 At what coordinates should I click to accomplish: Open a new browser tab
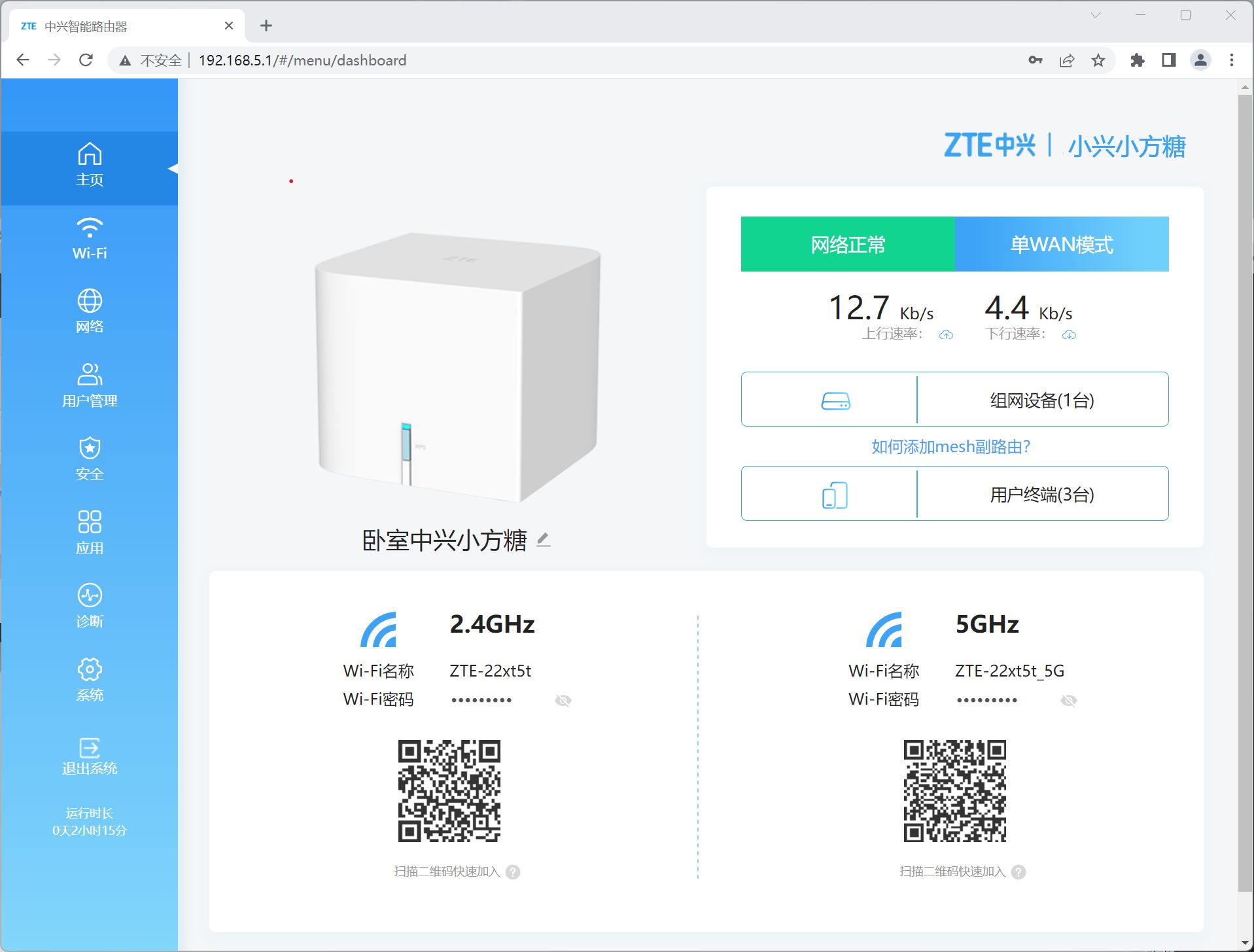coord(266,26)
